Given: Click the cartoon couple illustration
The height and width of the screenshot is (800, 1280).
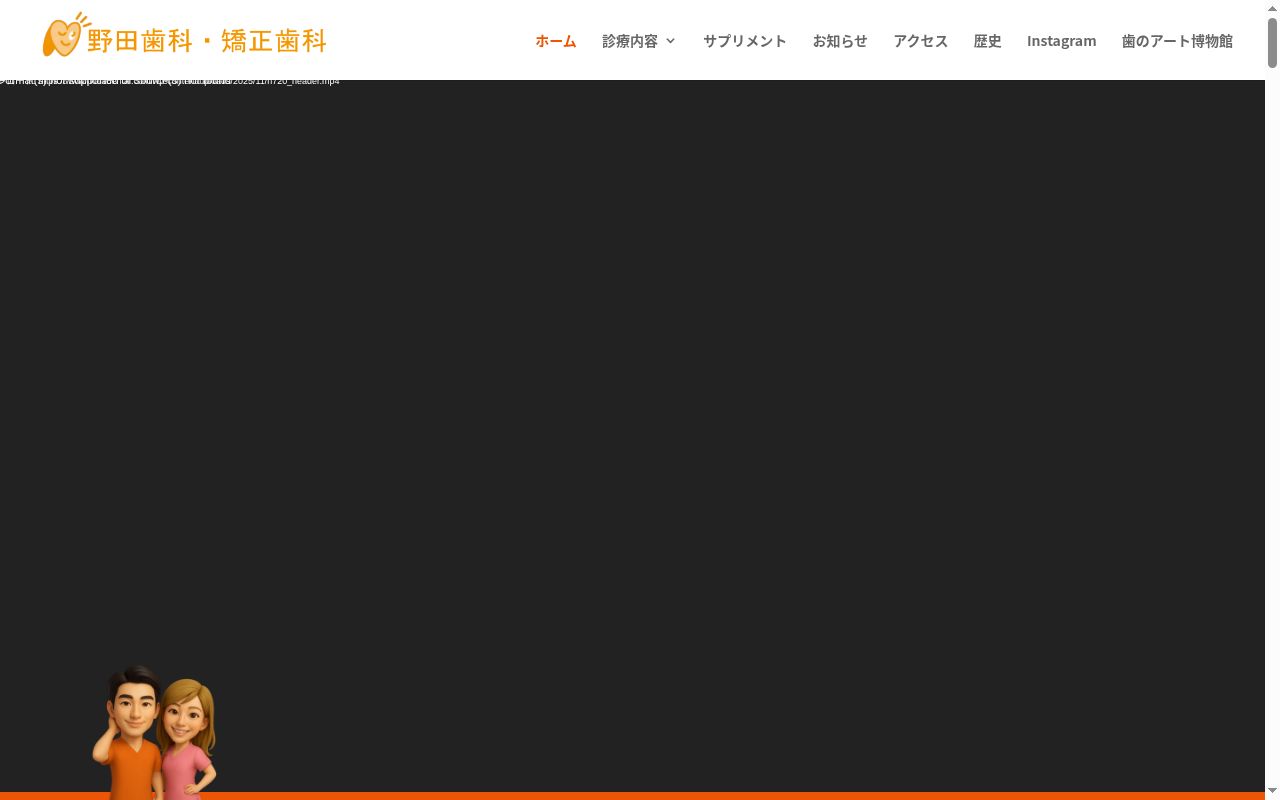Looking at the screenshot, I should (155, 732).
